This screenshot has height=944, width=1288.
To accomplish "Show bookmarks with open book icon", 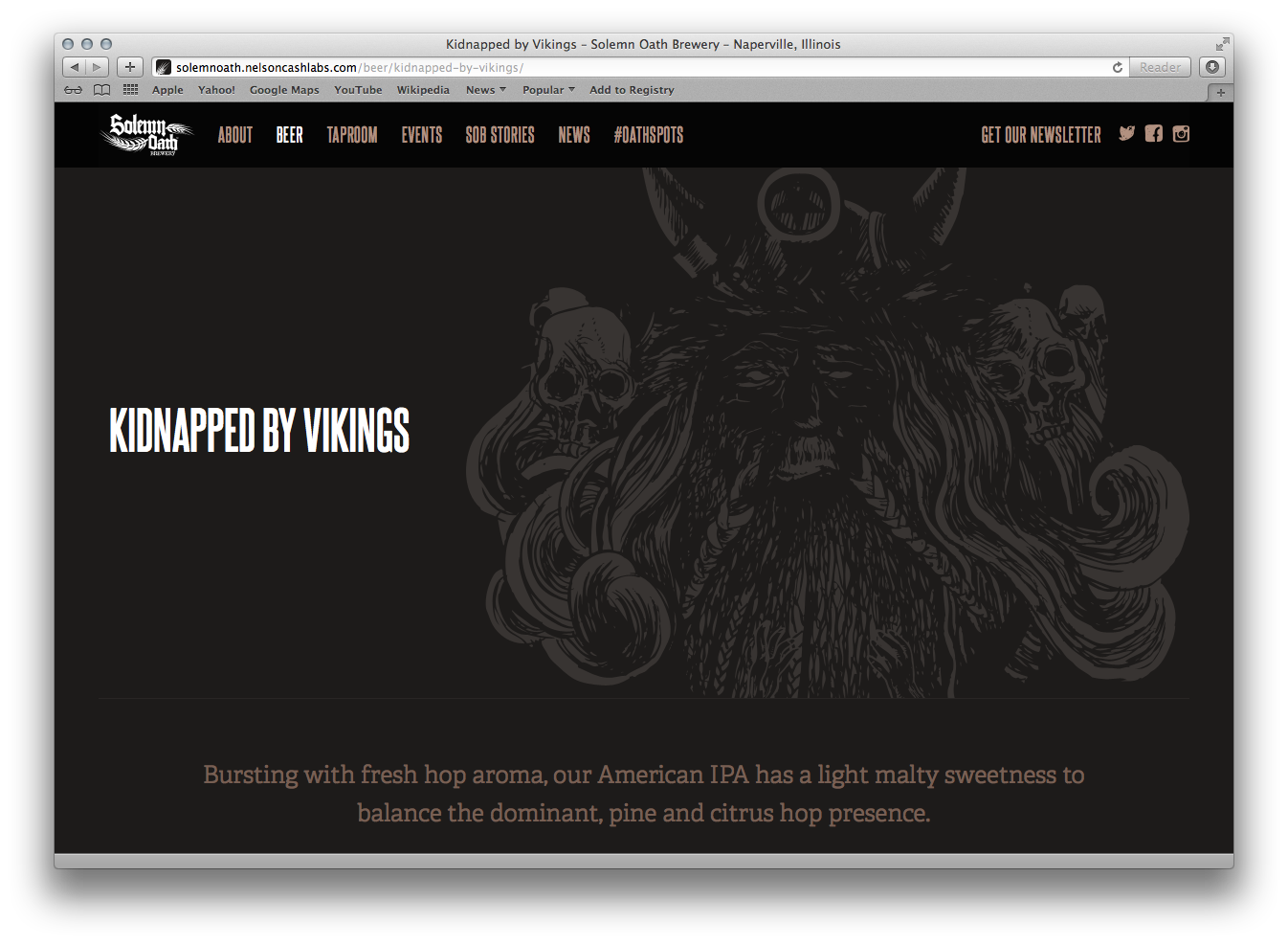I will pyautogui.click(x=101, y=90).
